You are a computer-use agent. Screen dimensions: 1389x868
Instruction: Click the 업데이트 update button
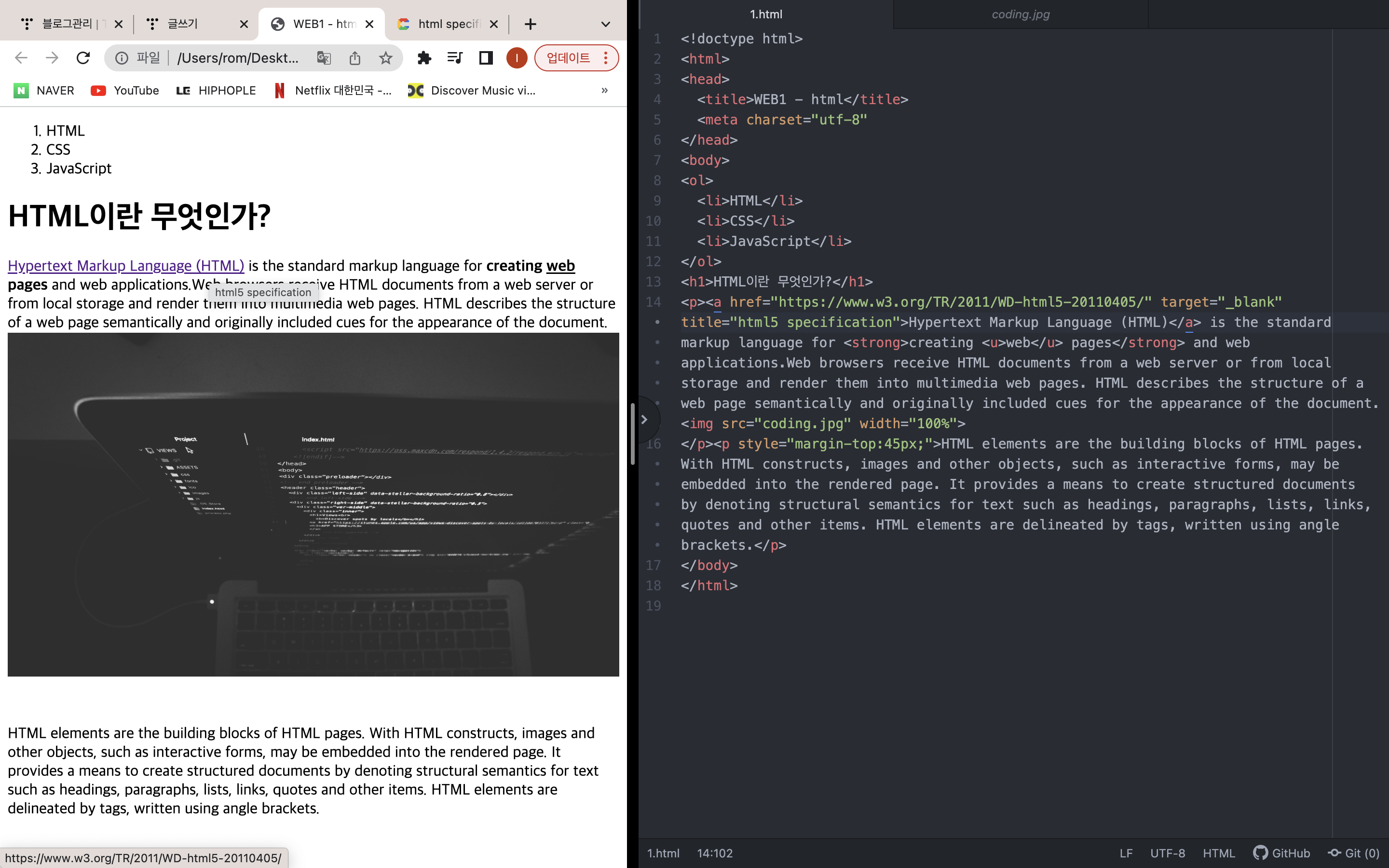click(568, 58)
